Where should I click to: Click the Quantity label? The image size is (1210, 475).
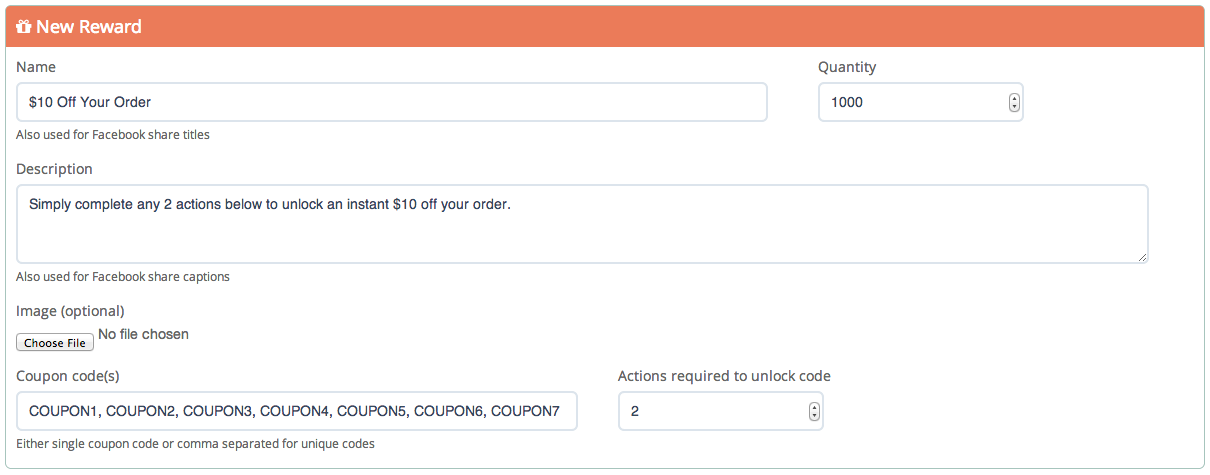pyautogui.click(x=847, y=67)
